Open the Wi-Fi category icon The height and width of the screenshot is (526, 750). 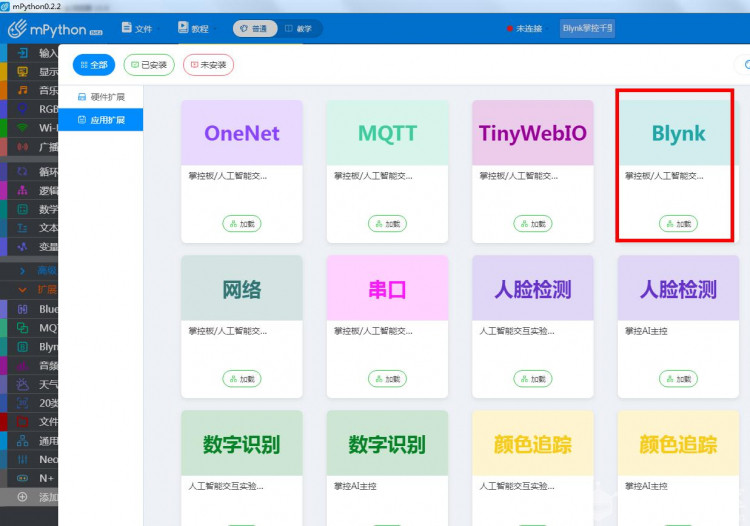tap(22, 127)
